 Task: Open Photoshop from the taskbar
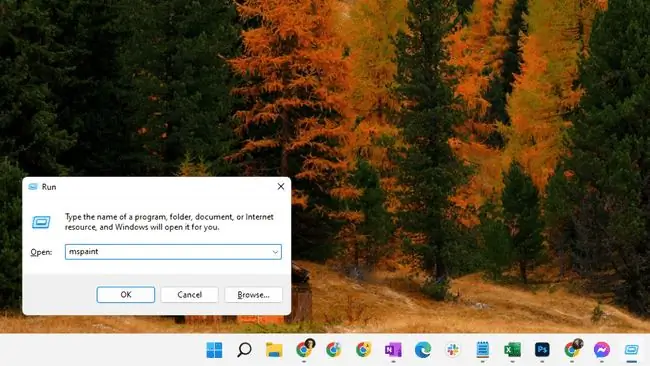click(x=542, y=350)
